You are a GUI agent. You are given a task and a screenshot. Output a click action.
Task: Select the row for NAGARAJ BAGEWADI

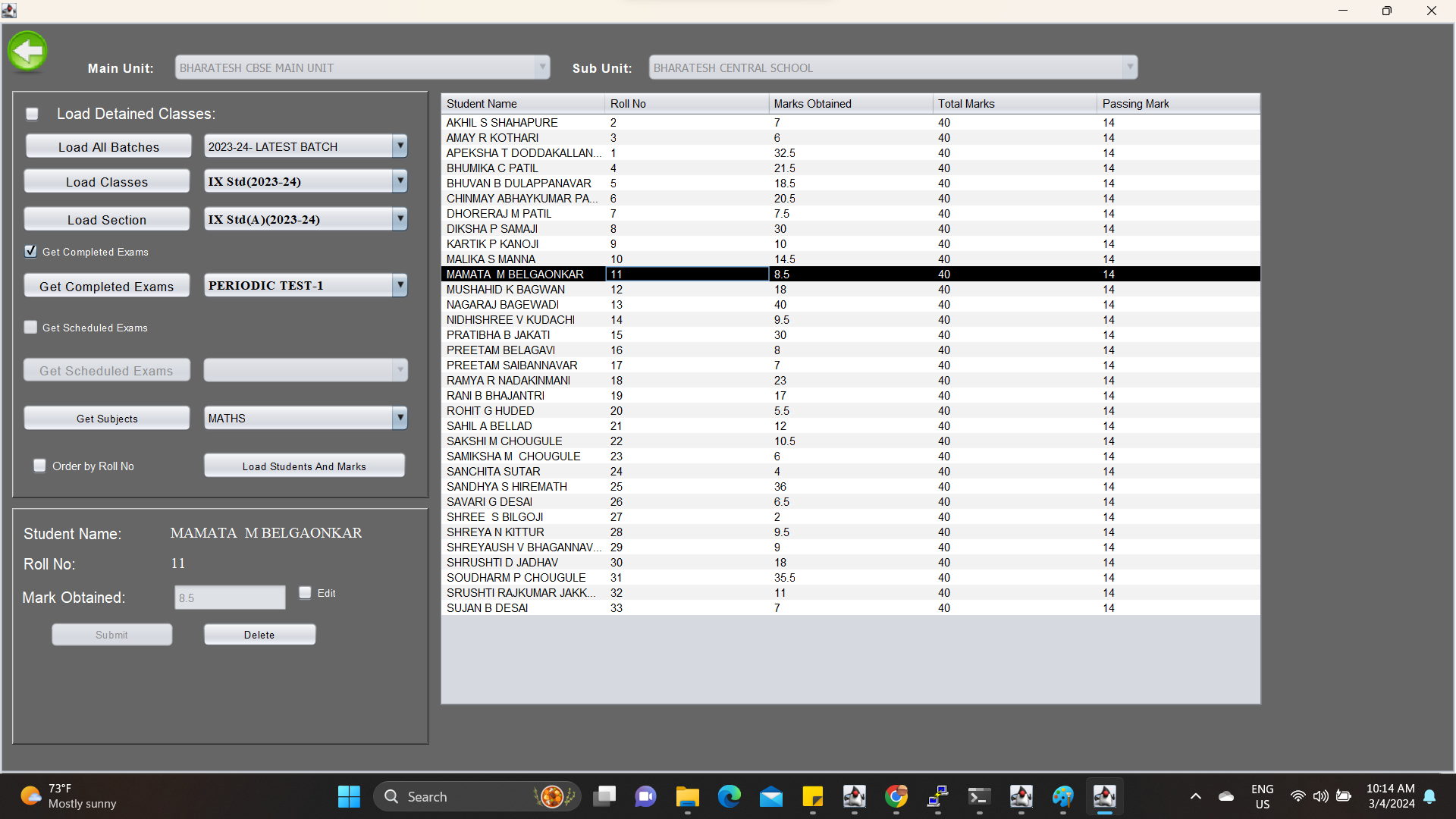point(503,305)
